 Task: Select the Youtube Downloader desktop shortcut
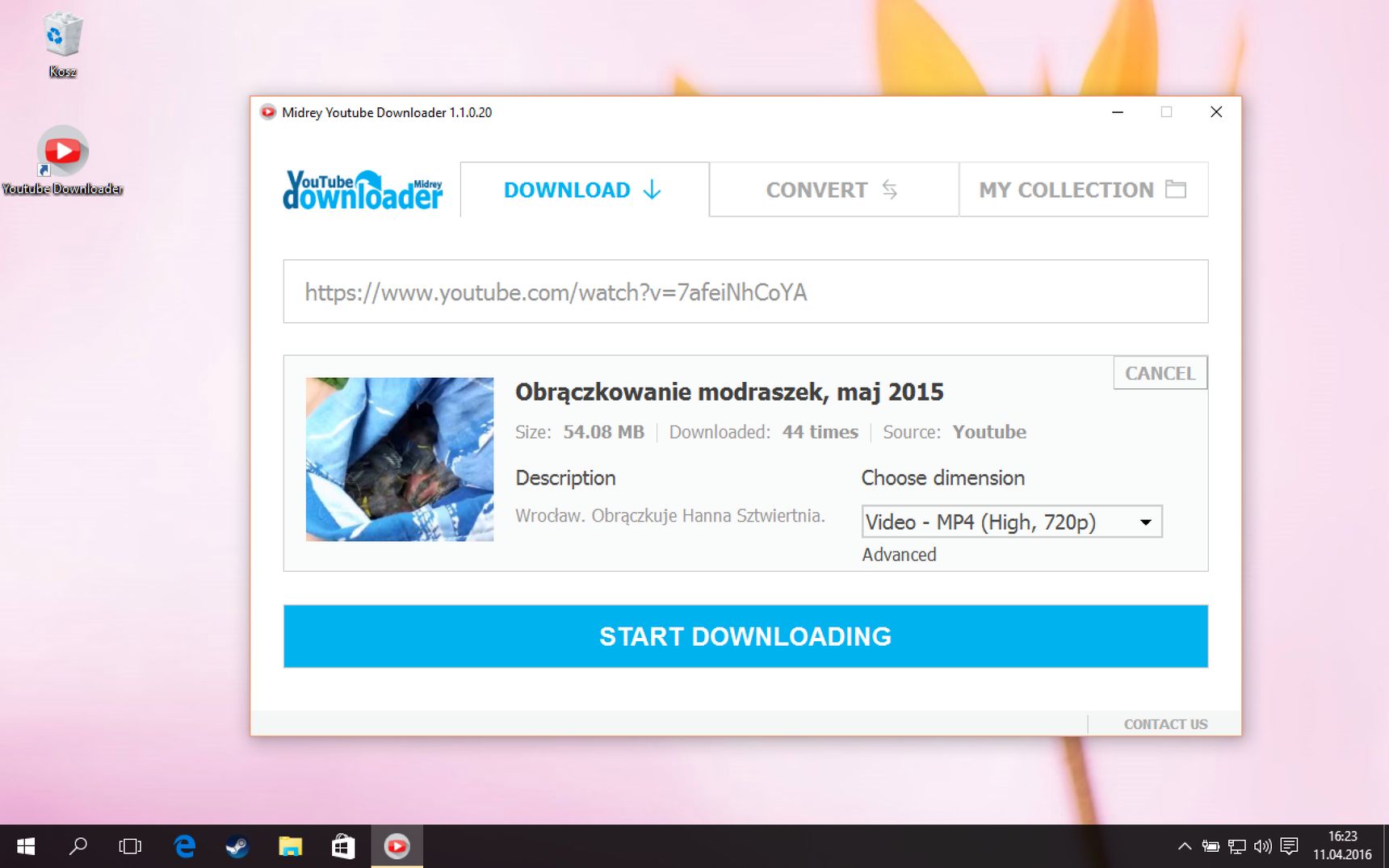(x=62, y=161)
